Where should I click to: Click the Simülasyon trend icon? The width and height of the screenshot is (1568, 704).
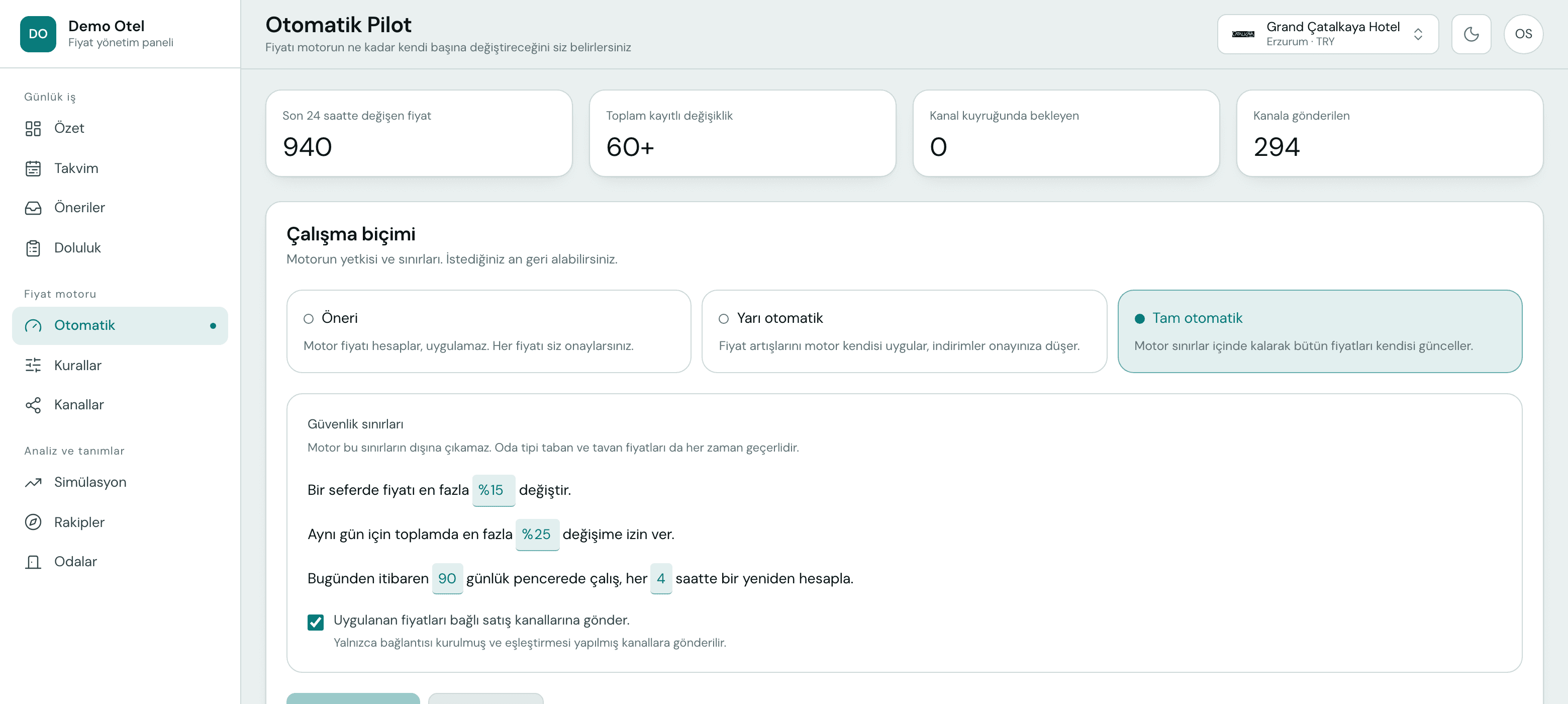click(33, 482)
